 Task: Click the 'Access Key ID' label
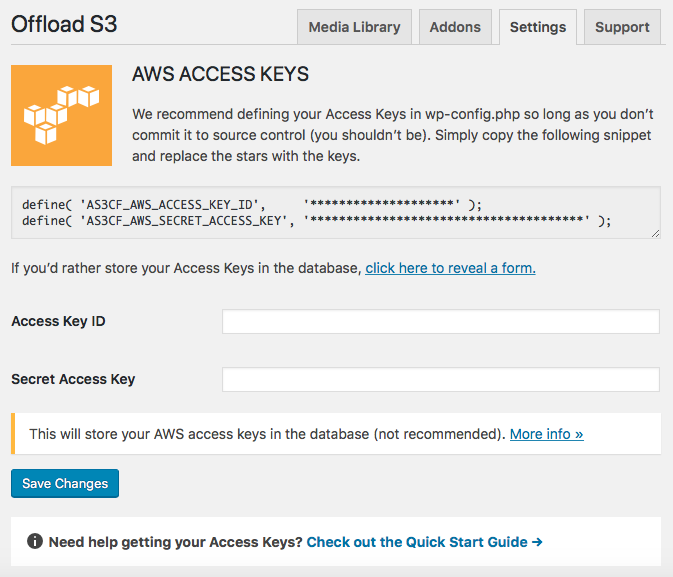[x=58, y=321]
